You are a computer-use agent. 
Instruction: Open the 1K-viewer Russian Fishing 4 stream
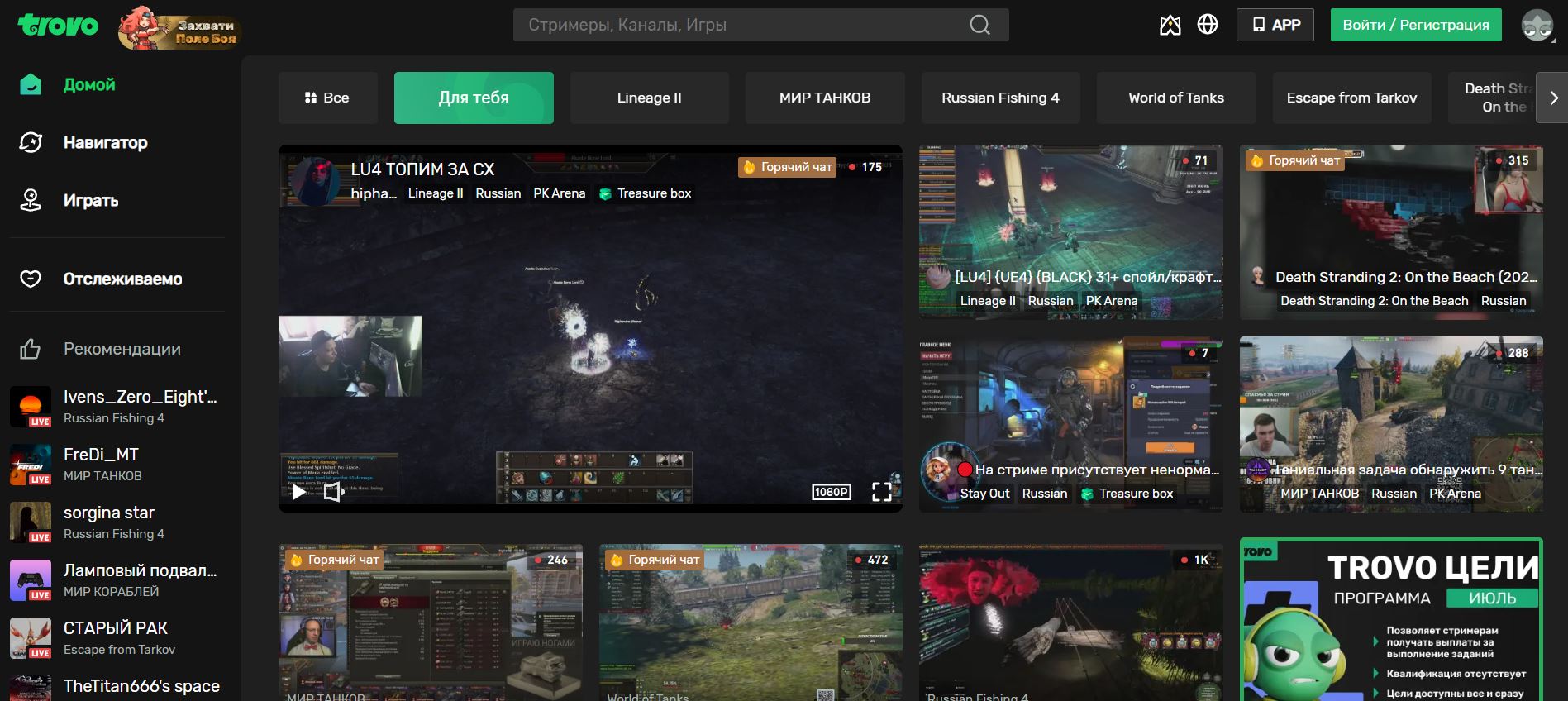(x=1070, y=622)
